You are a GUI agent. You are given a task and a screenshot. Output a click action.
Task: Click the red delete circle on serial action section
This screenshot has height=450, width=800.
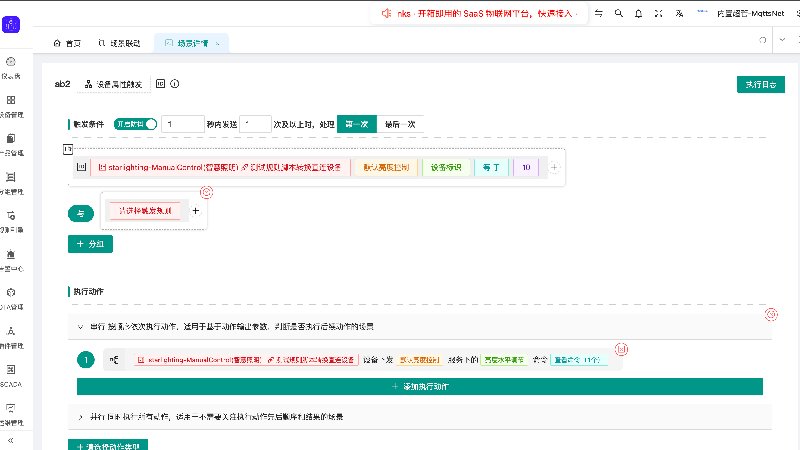pyautogui.click(x=771, y=314)
